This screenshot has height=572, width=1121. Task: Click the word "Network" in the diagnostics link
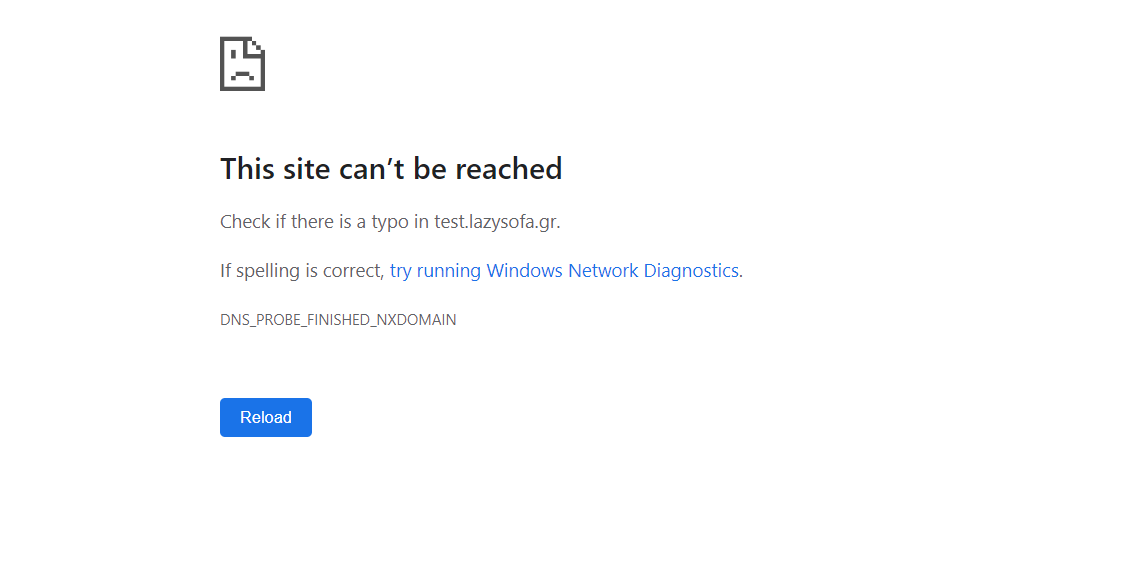[603, 270]
